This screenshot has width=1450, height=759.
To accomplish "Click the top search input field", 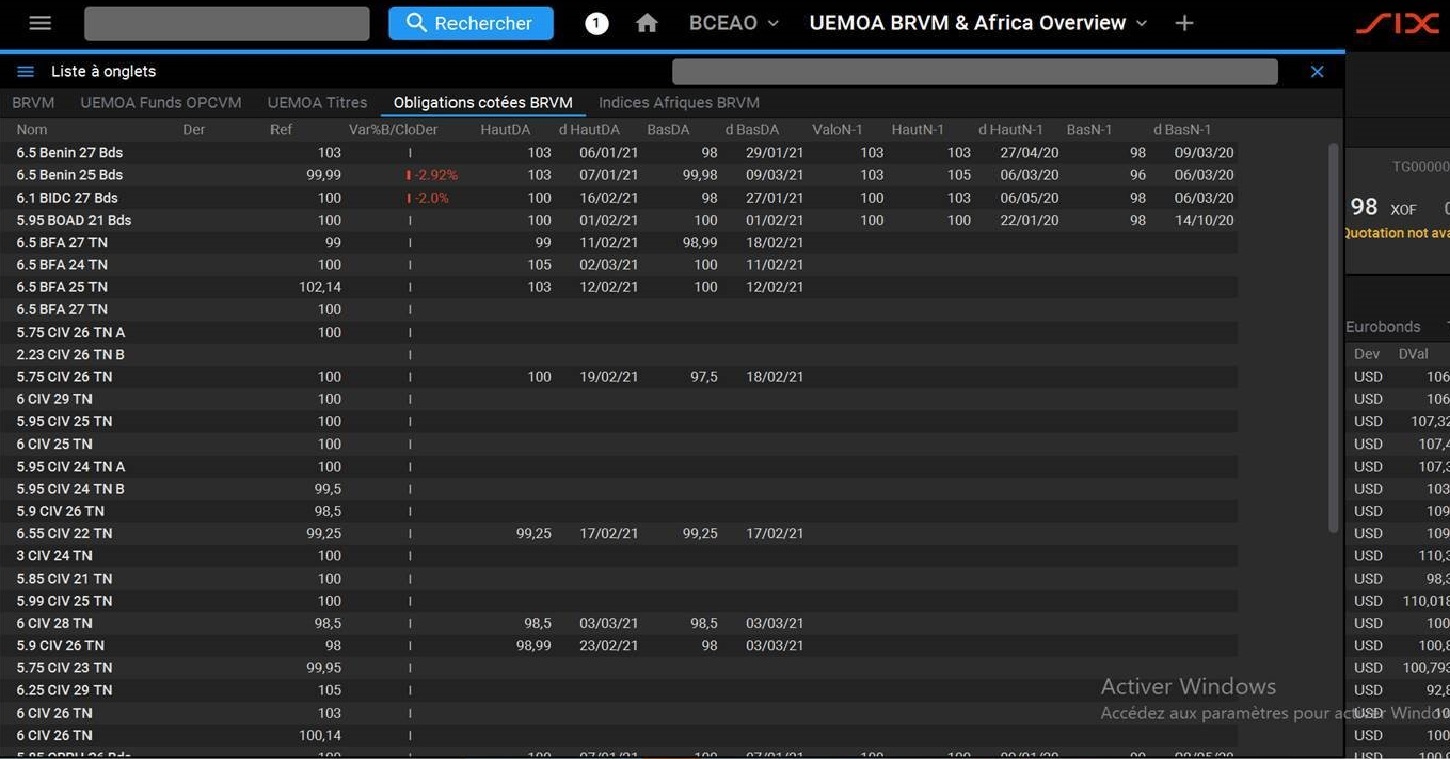I will coord(227,23).
